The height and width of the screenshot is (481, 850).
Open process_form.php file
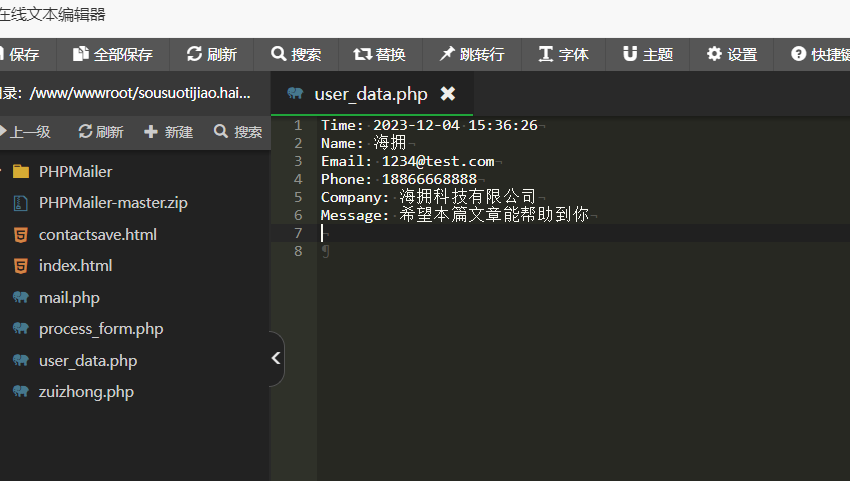click(101, 329)
